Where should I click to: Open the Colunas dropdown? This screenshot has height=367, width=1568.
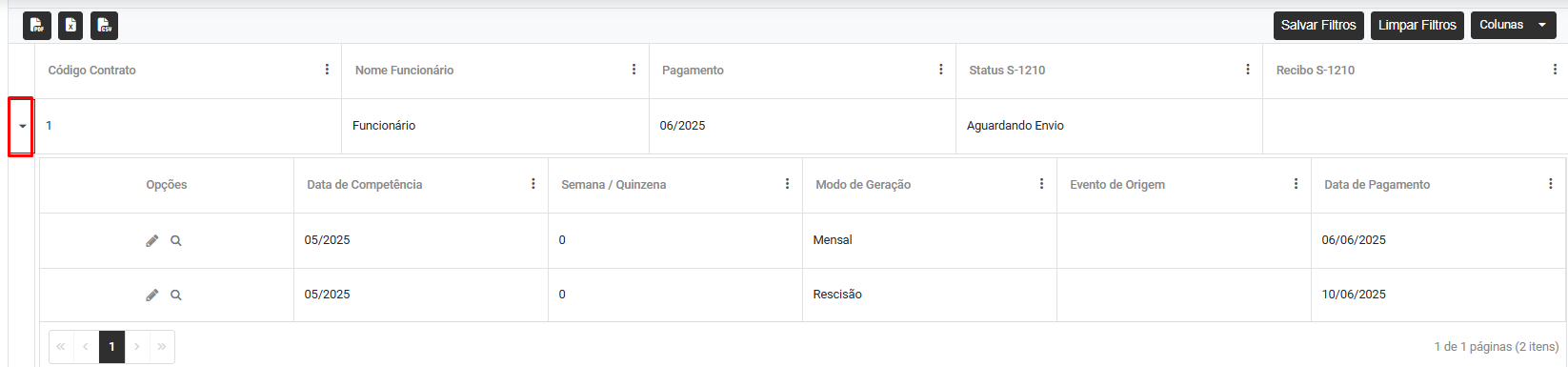point(1515,26)
